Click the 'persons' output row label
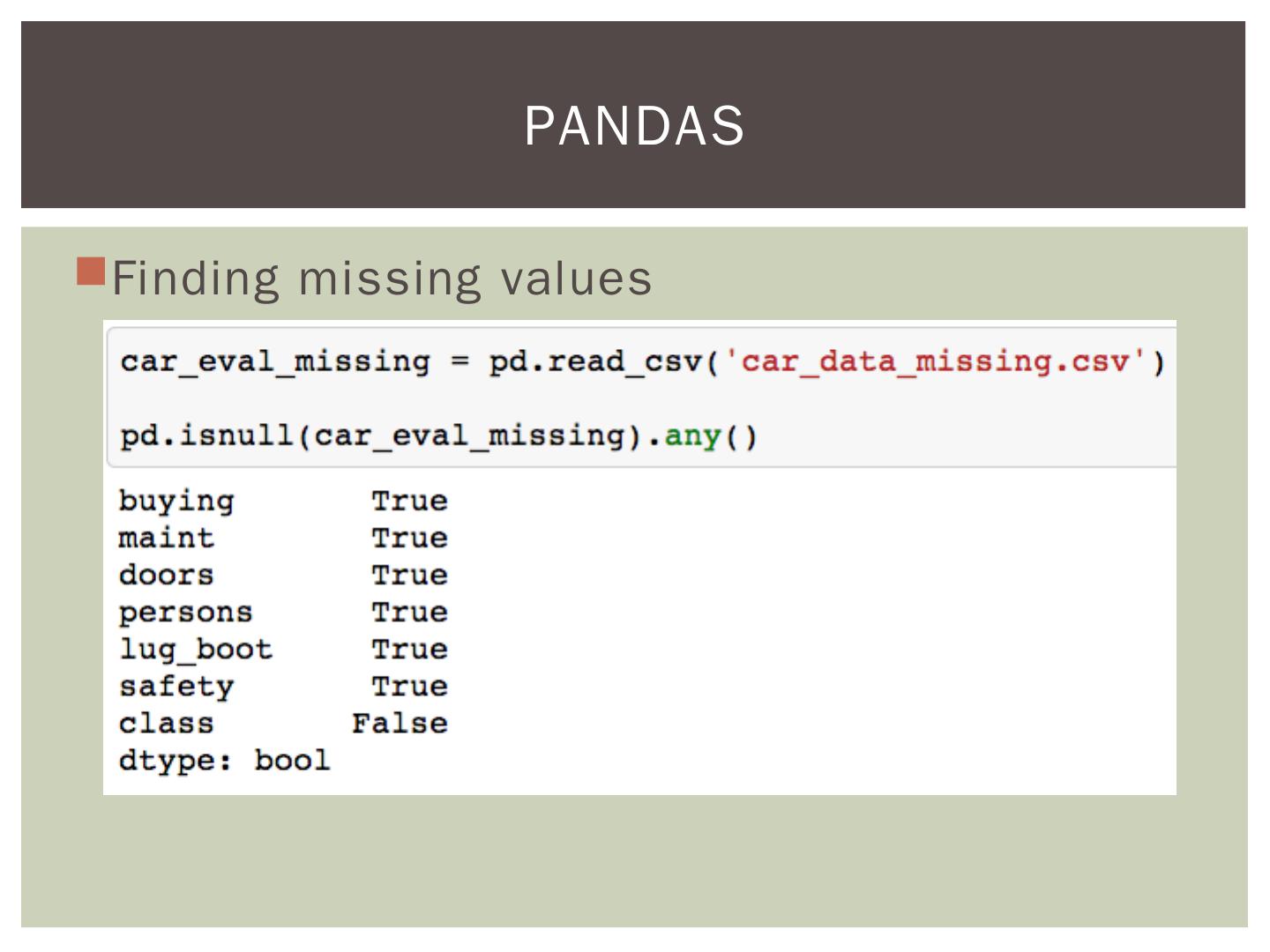This screenshot has width=1270, height=952. click(186, 612)
